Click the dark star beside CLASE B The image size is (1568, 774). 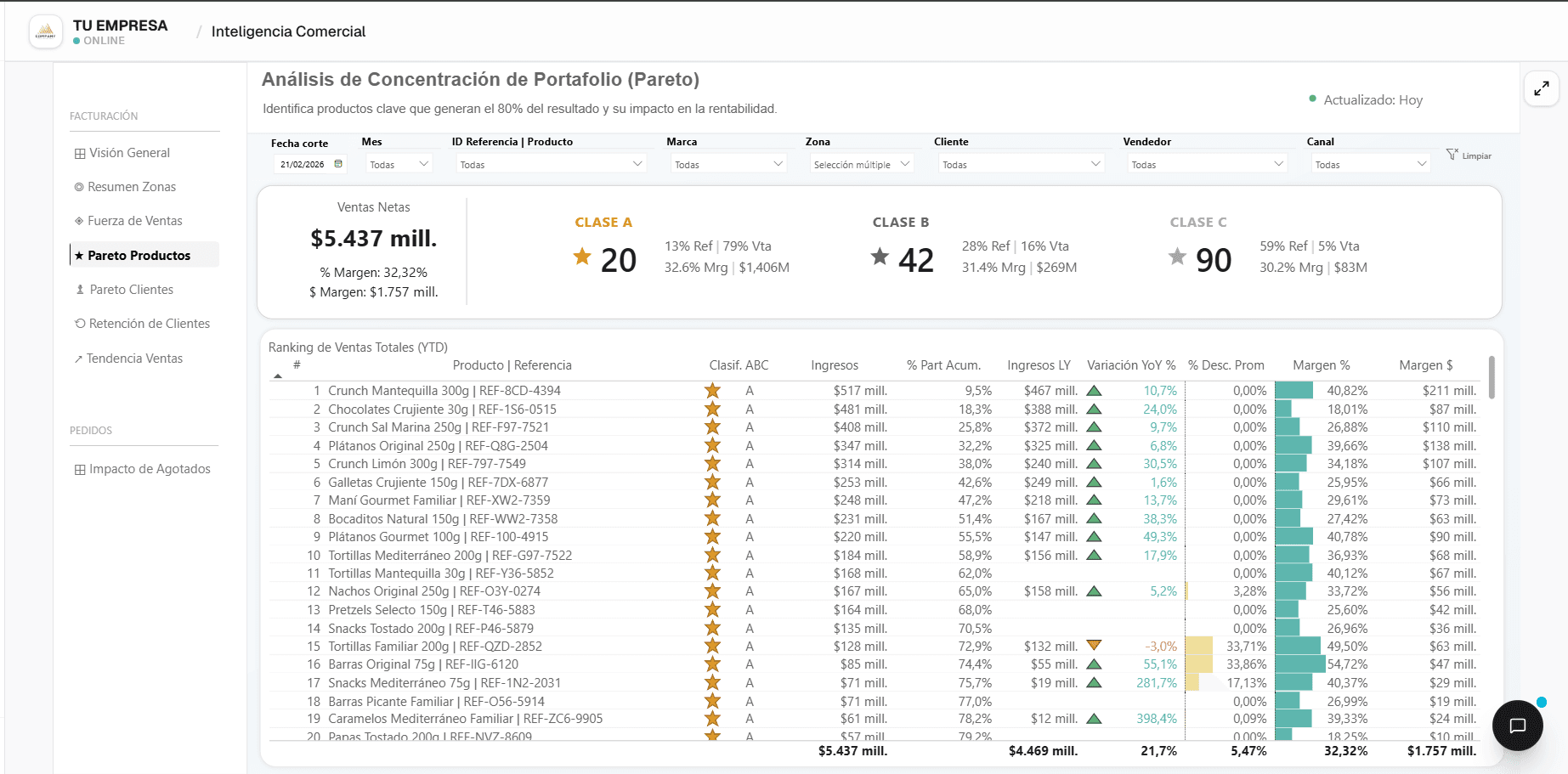pos(880,256)
